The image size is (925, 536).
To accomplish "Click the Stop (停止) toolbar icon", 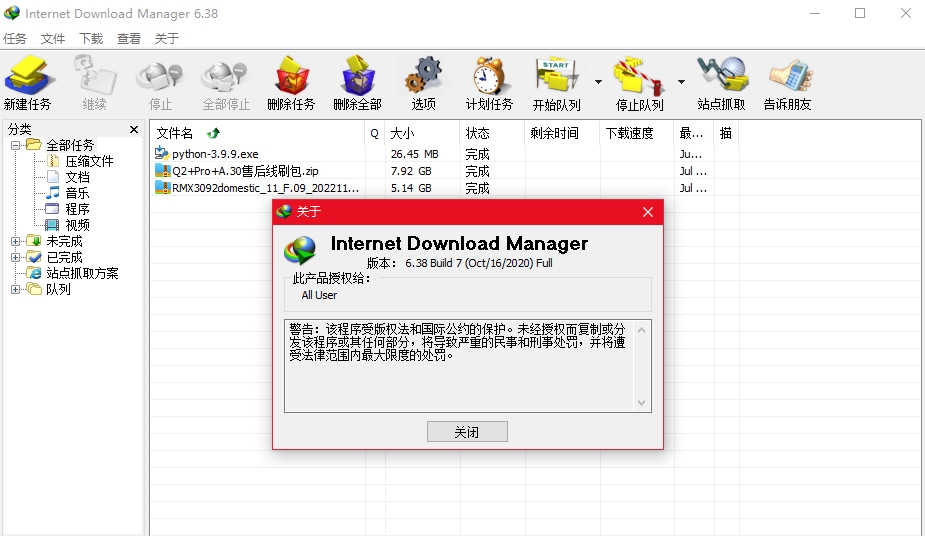I will tap(159, 77).
